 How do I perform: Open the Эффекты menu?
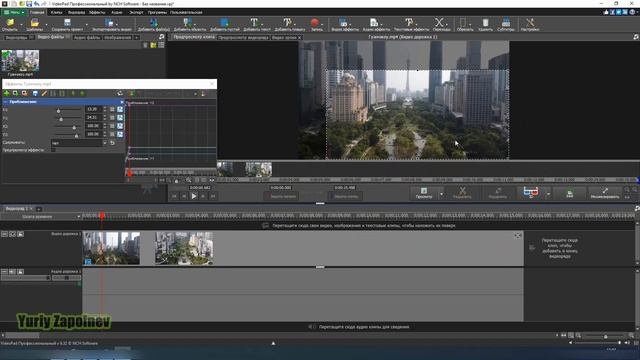97,12
